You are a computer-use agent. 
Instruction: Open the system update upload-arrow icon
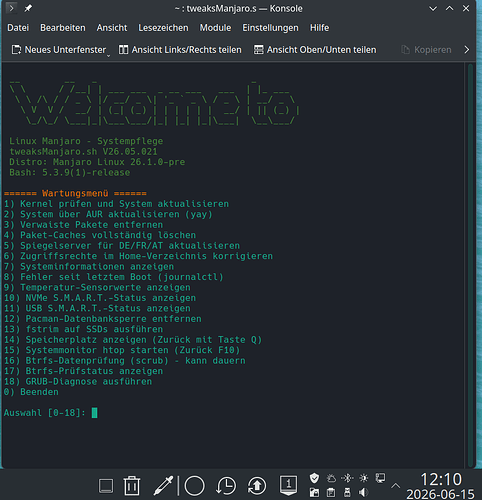point(257,486)
